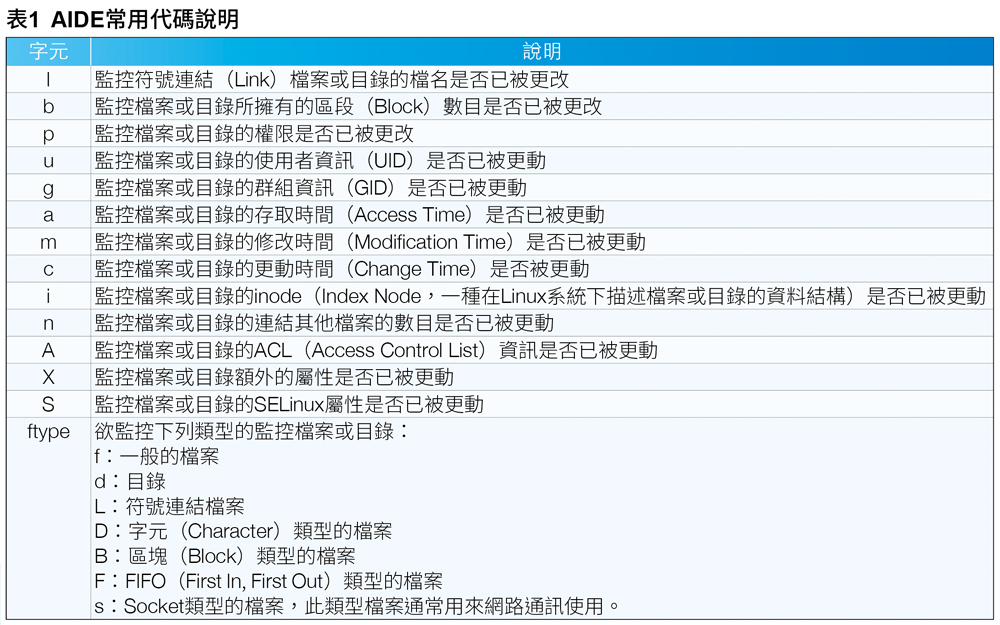
Task: Select the 'u' character cell
Action: (48, 161)
